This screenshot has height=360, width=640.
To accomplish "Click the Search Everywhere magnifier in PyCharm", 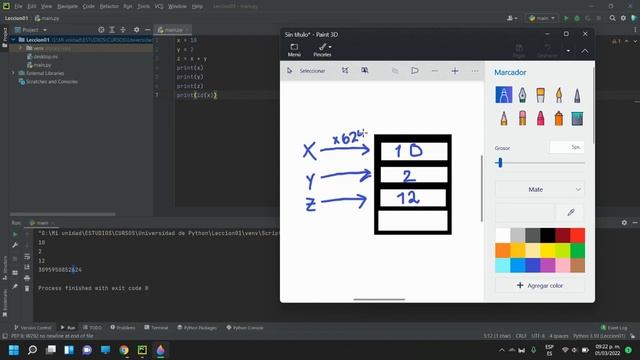I will click(x=612, y=18).
